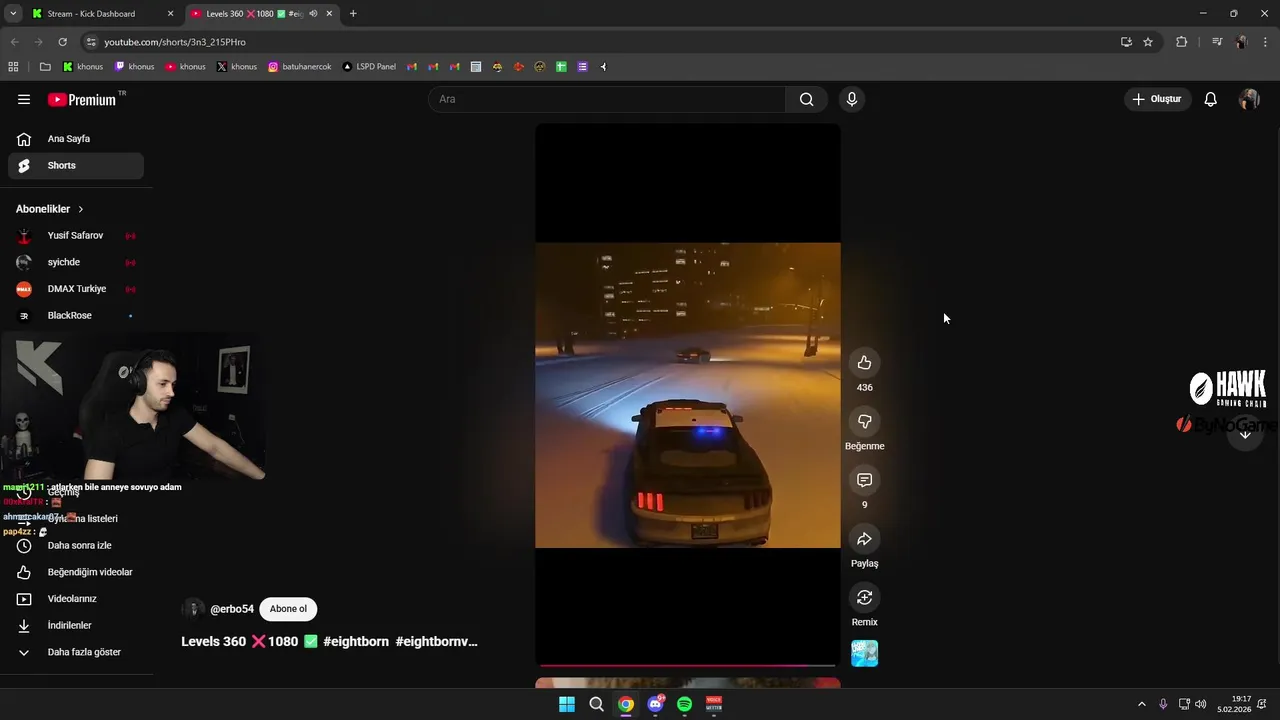The width and height of the screenshot is (1280, 720).
Task: Open Chrome three-dot menu
Action: point(1266,42)
